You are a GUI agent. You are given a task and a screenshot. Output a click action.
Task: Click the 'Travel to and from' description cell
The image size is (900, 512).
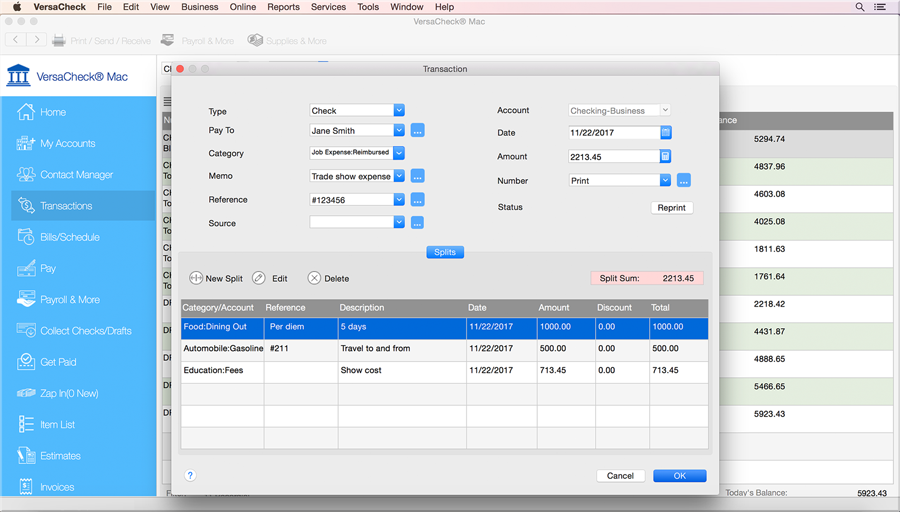click(402, 349)
